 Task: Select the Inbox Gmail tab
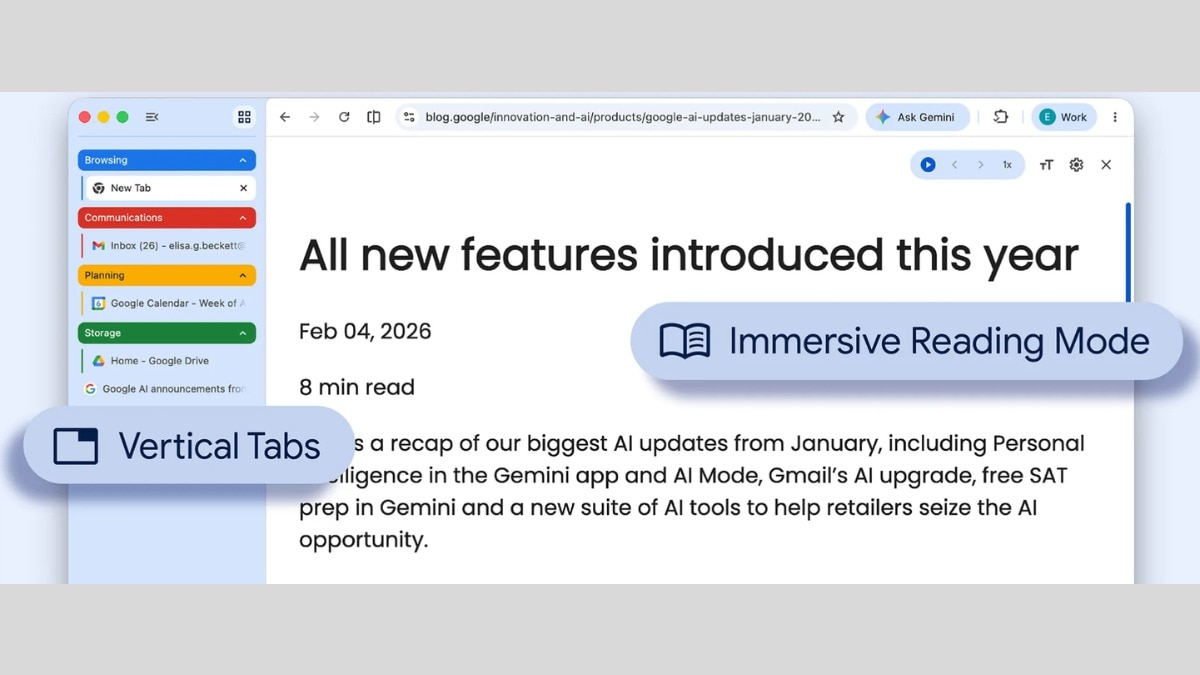160,245
